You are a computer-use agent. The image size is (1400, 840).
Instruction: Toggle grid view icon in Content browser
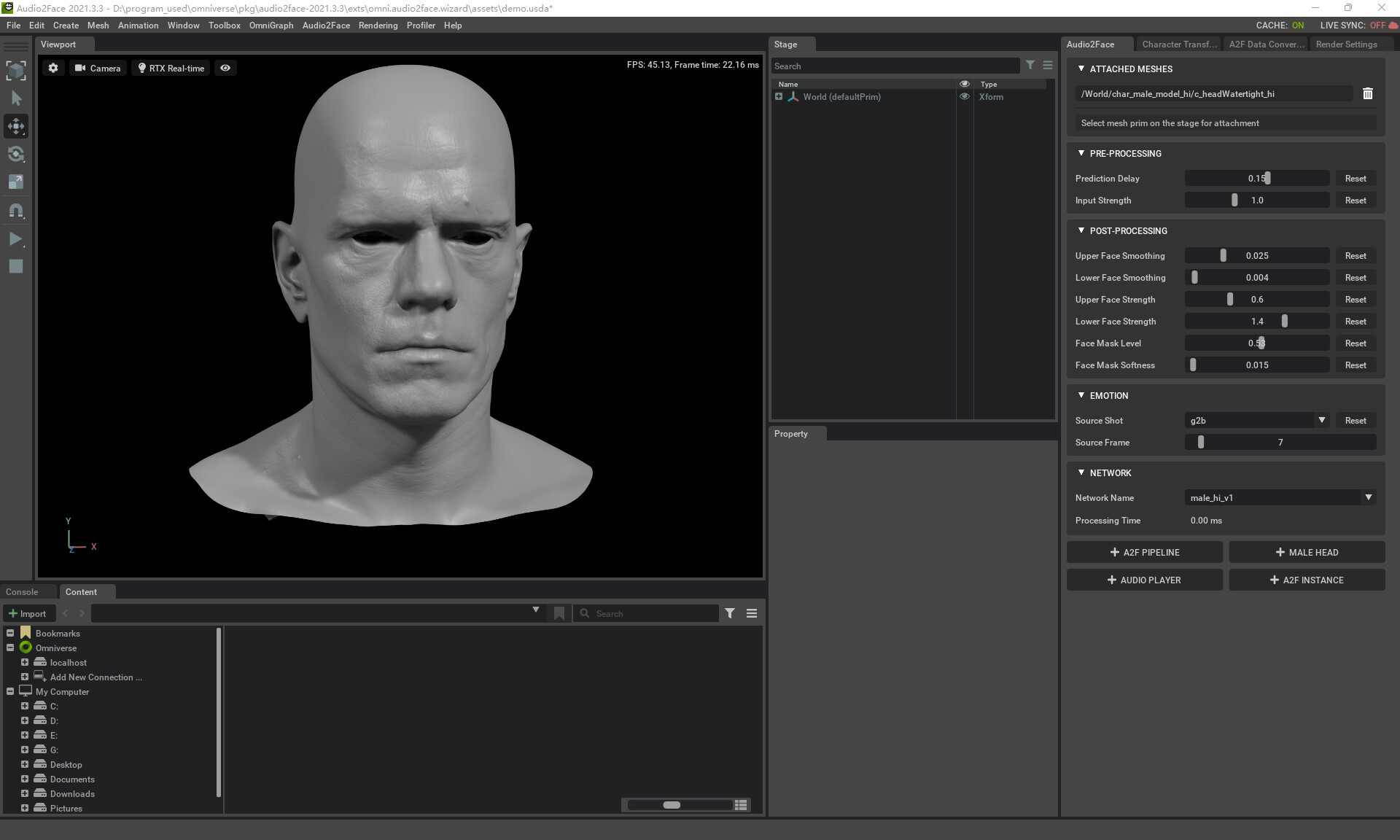point(741,804)
